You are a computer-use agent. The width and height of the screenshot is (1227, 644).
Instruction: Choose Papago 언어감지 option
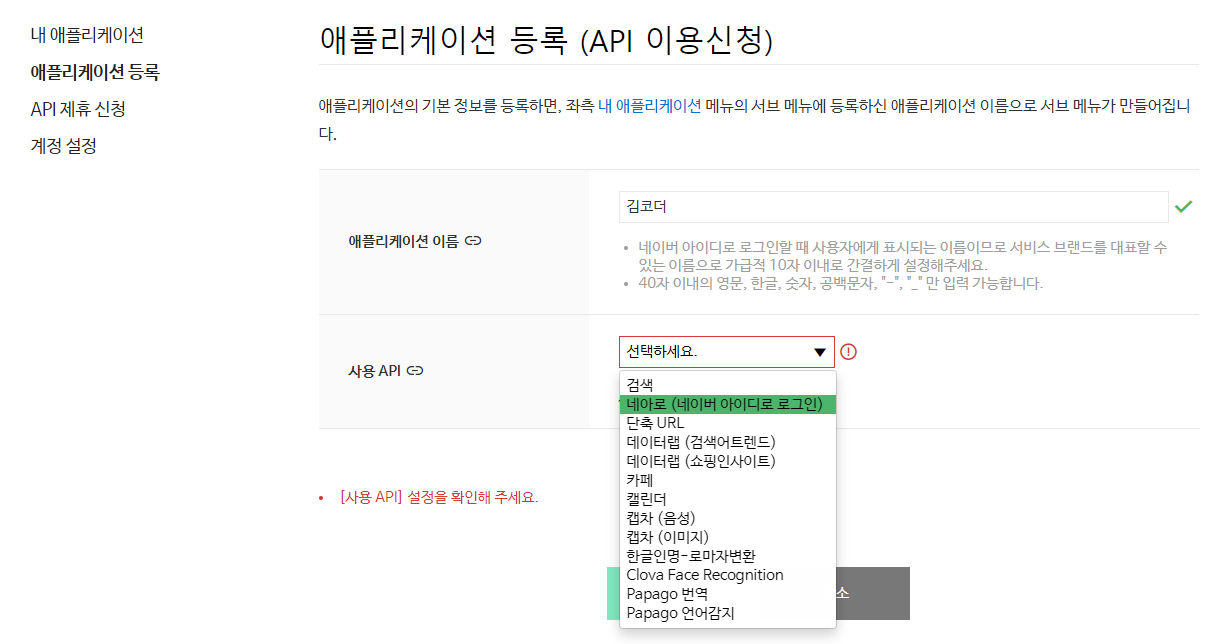point(728,613)
